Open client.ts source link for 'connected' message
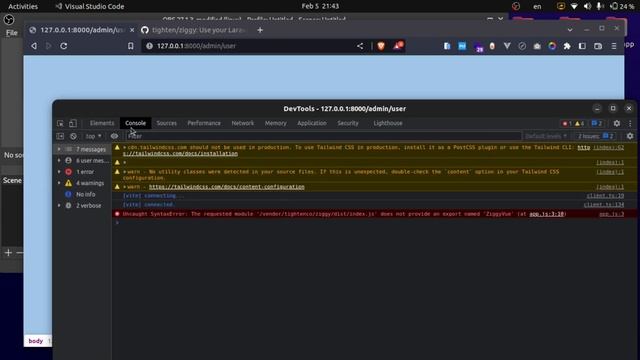Image resolution: width=640 pixels, height=360 pixels. point(604,205)
